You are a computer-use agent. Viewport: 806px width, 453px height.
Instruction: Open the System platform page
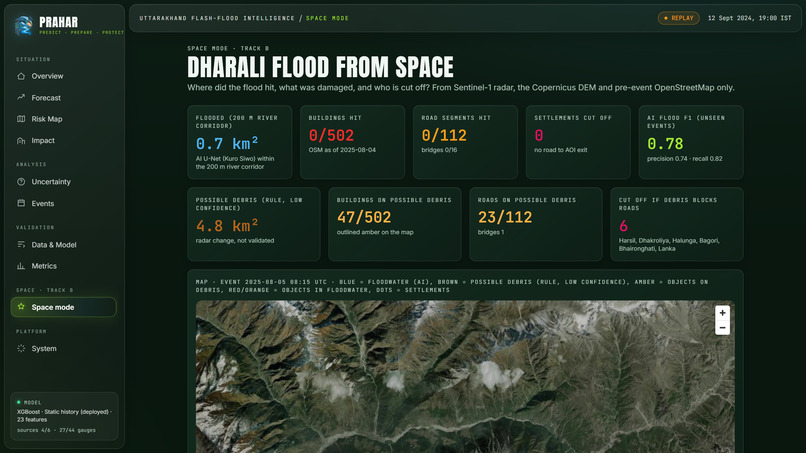pos(63,348)
